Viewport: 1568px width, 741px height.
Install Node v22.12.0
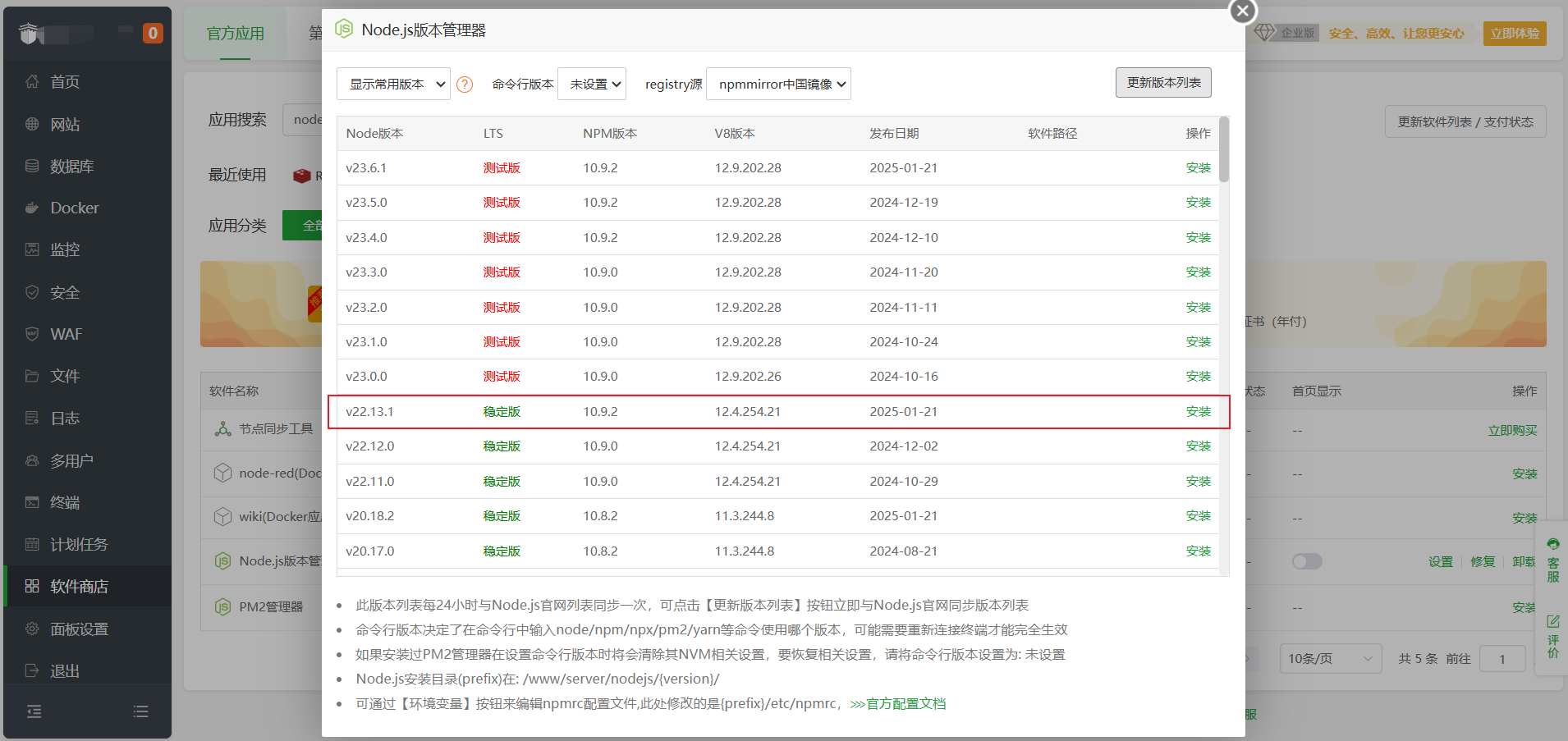pyautogui.click(x=1198, y=446)
